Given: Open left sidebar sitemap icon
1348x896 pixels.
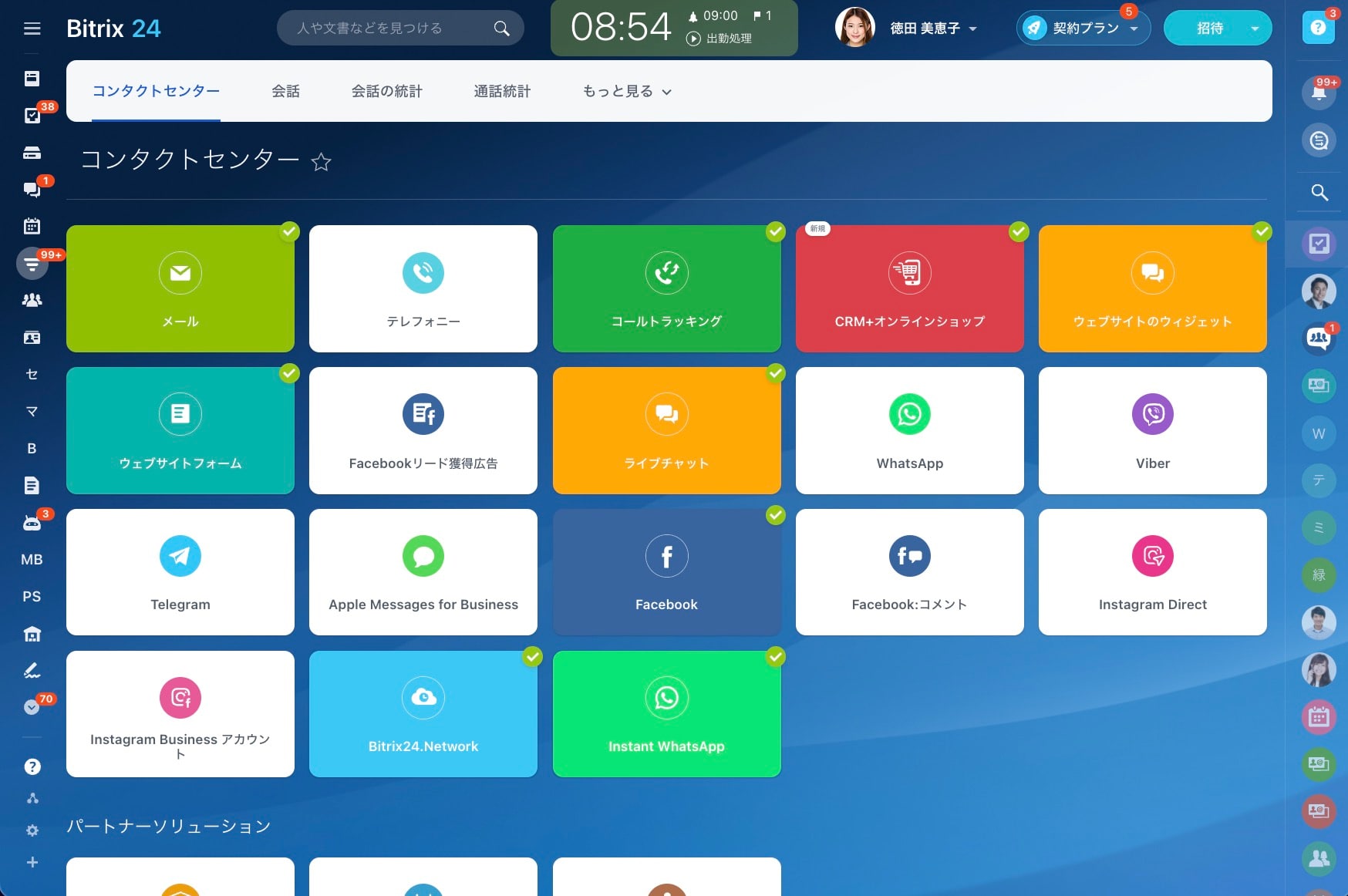Looking at the screenshot, I should click(x=32, y=799).
